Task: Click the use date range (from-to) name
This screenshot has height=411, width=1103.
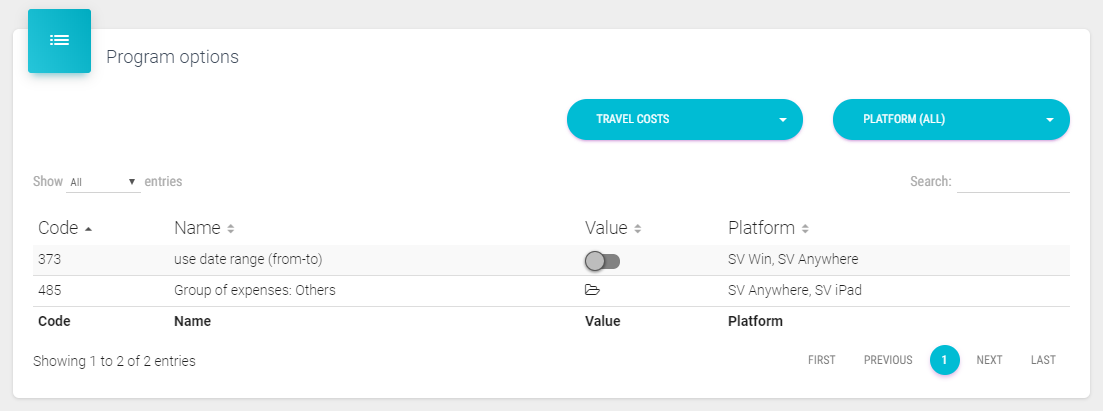Action: tap(248, 259)
